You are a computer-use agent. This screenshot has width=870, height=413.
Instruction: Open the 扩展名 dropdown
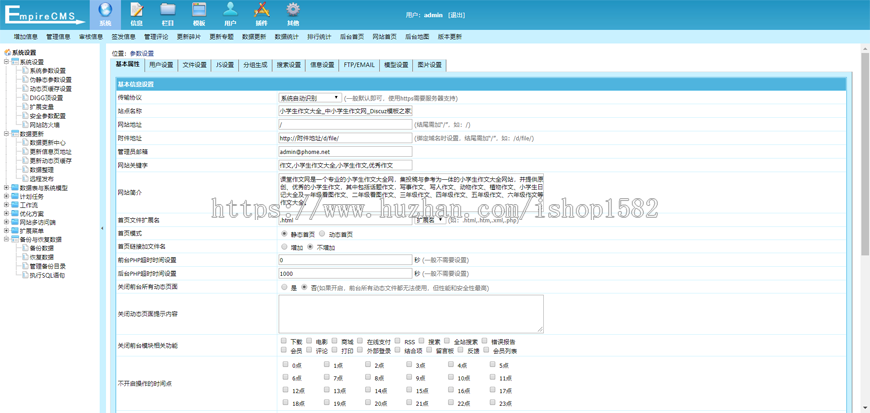tap(431, 220)
